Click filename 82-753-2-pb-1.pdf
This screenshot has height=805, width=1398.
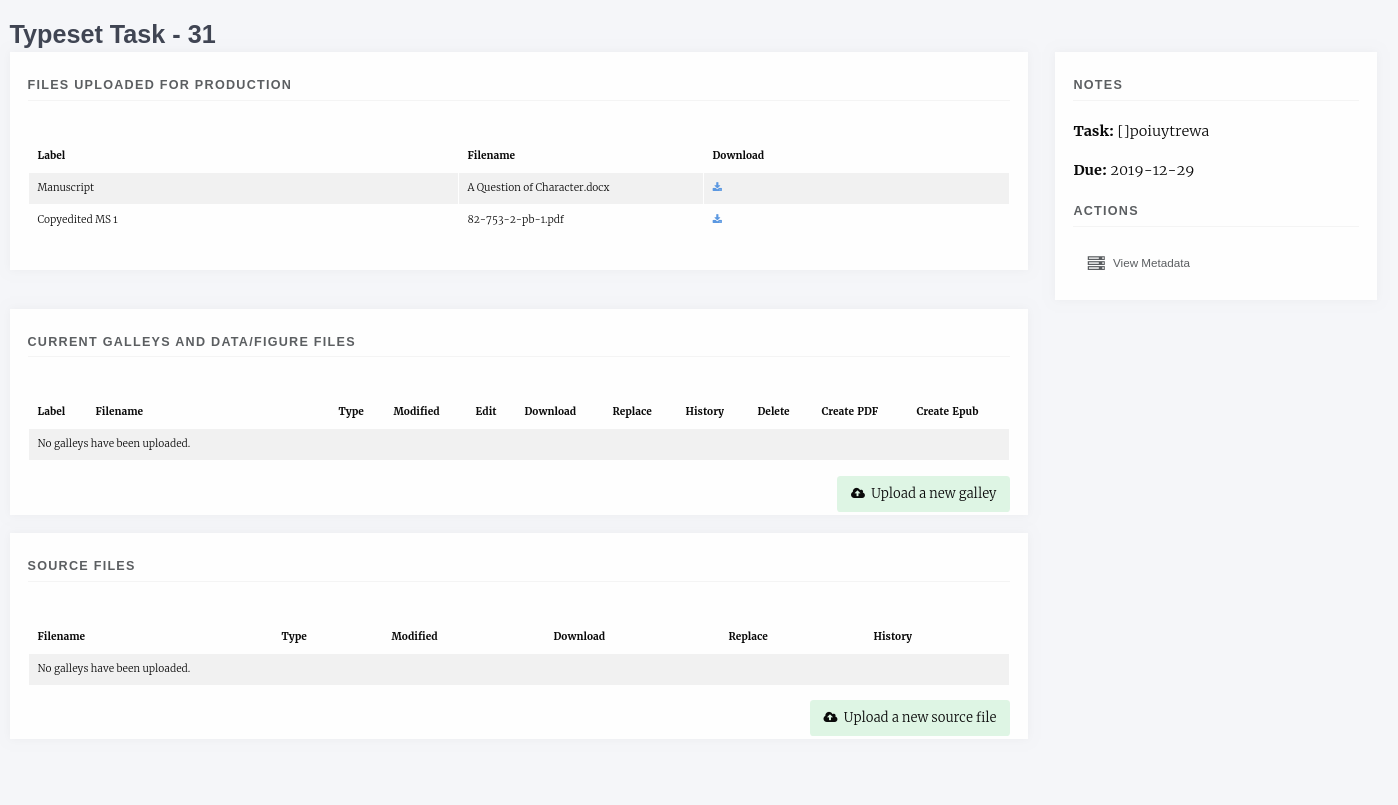tap(515, 219)
